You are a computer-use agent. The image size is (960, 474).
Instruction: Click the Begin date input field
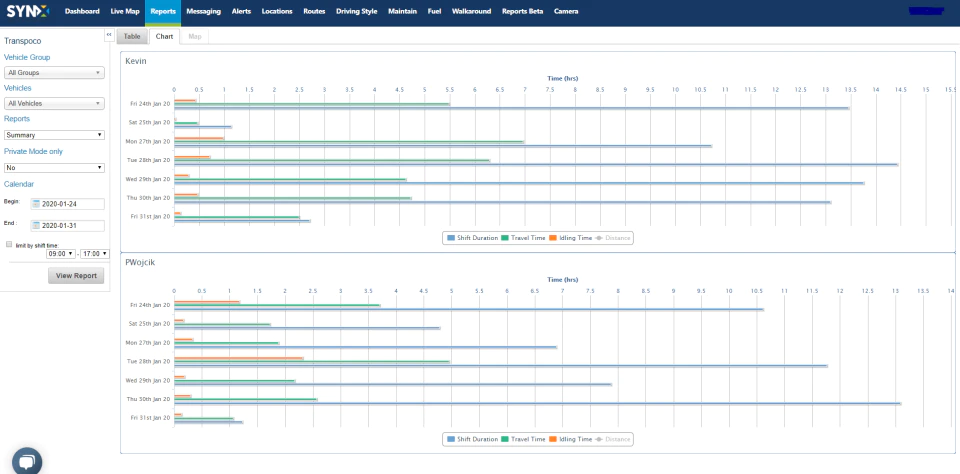click(67, 204)
